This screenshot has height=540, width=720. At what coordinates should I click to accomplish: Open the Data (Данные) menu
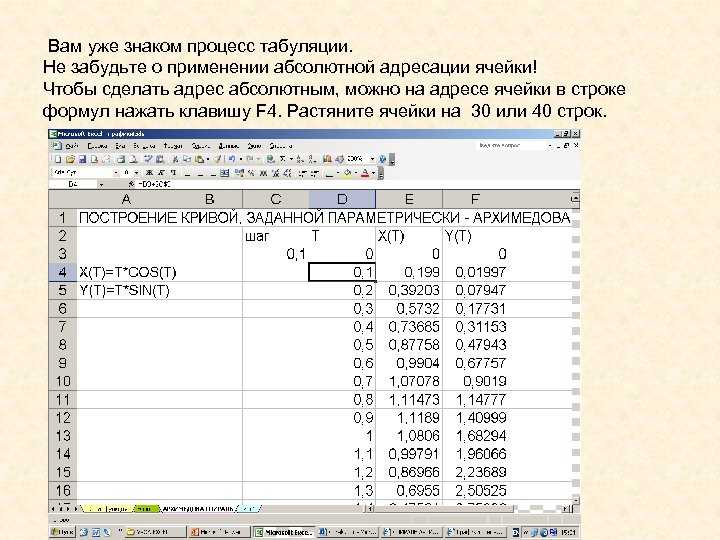click(229, 146)
